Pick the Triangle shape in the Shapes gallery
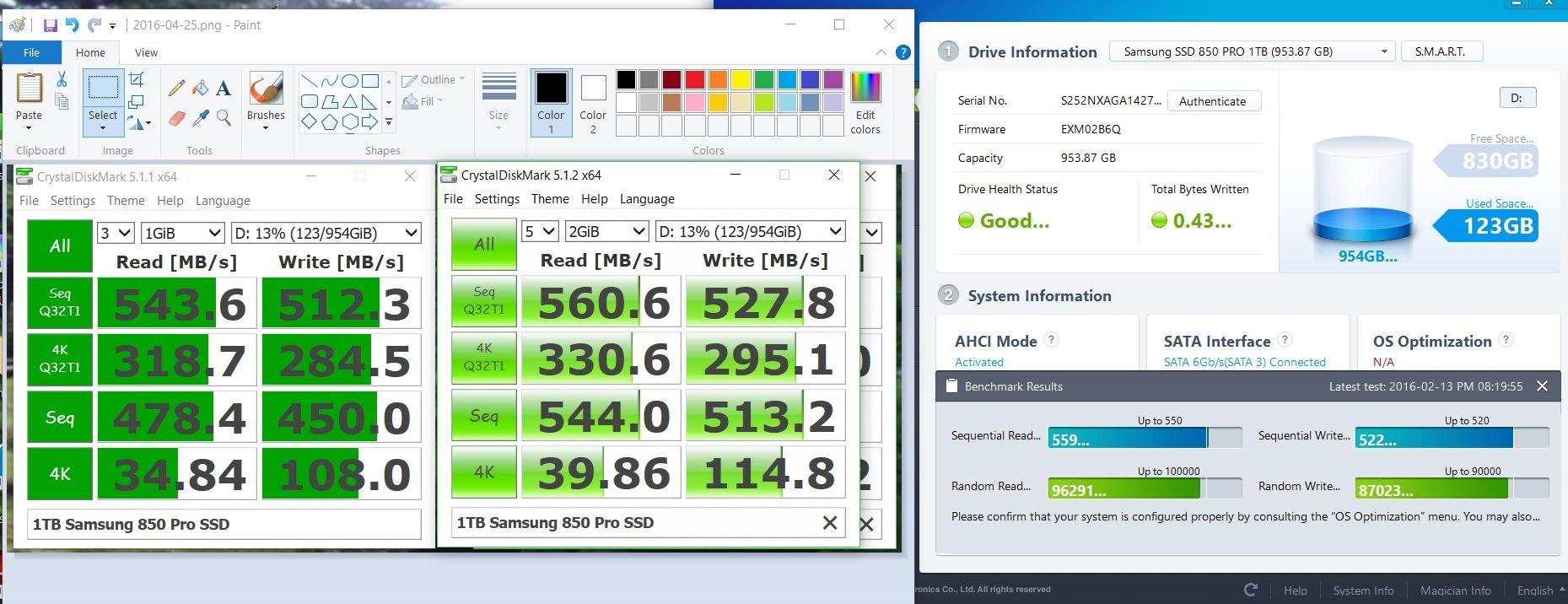 coord(349,102)
